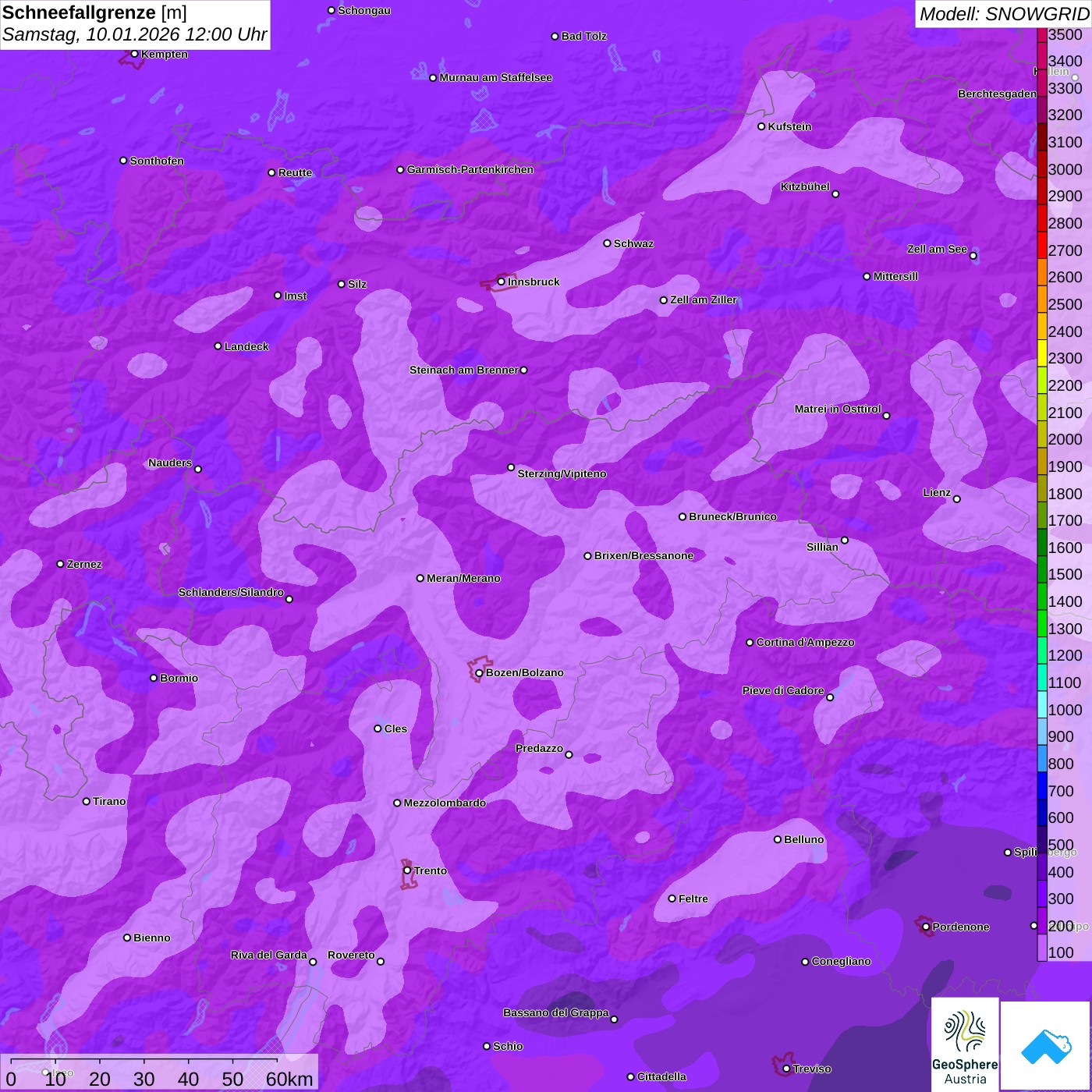This screenshot has height=1092, width=1092.
Task: Click the Mezzolombardo label
Action: 445,803
